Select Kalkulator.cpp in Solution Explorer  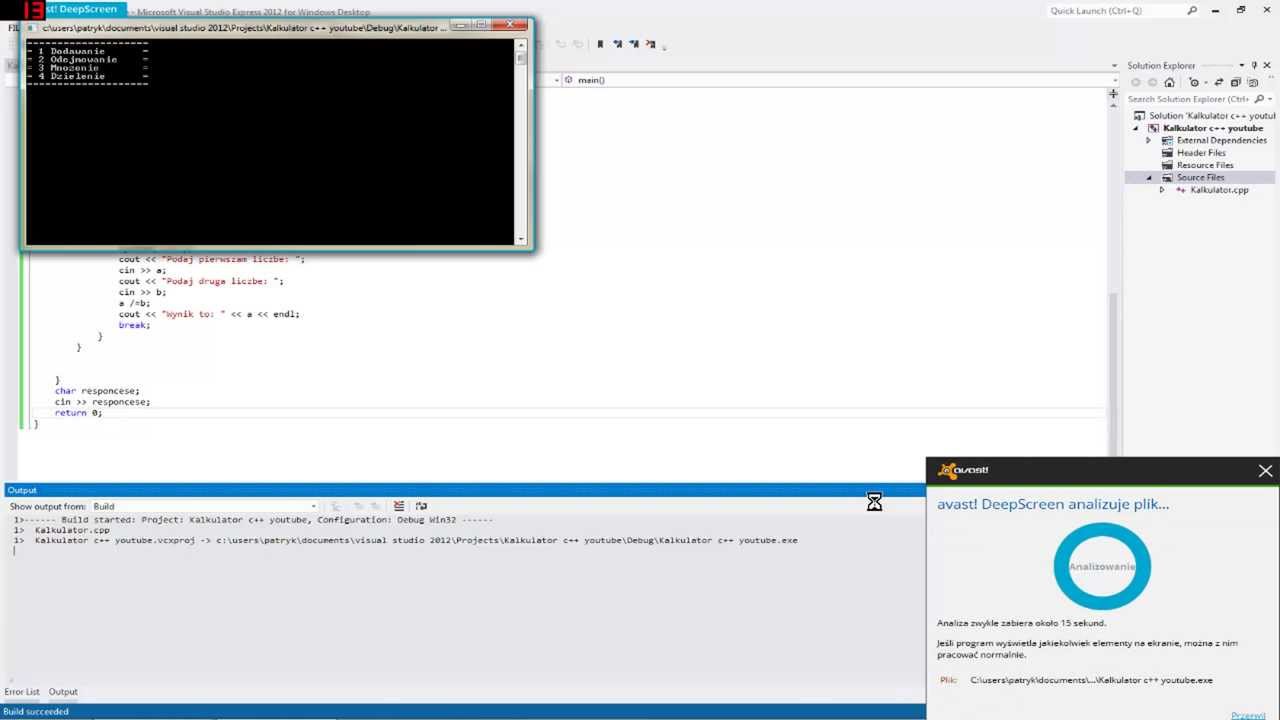(1219, 190)
